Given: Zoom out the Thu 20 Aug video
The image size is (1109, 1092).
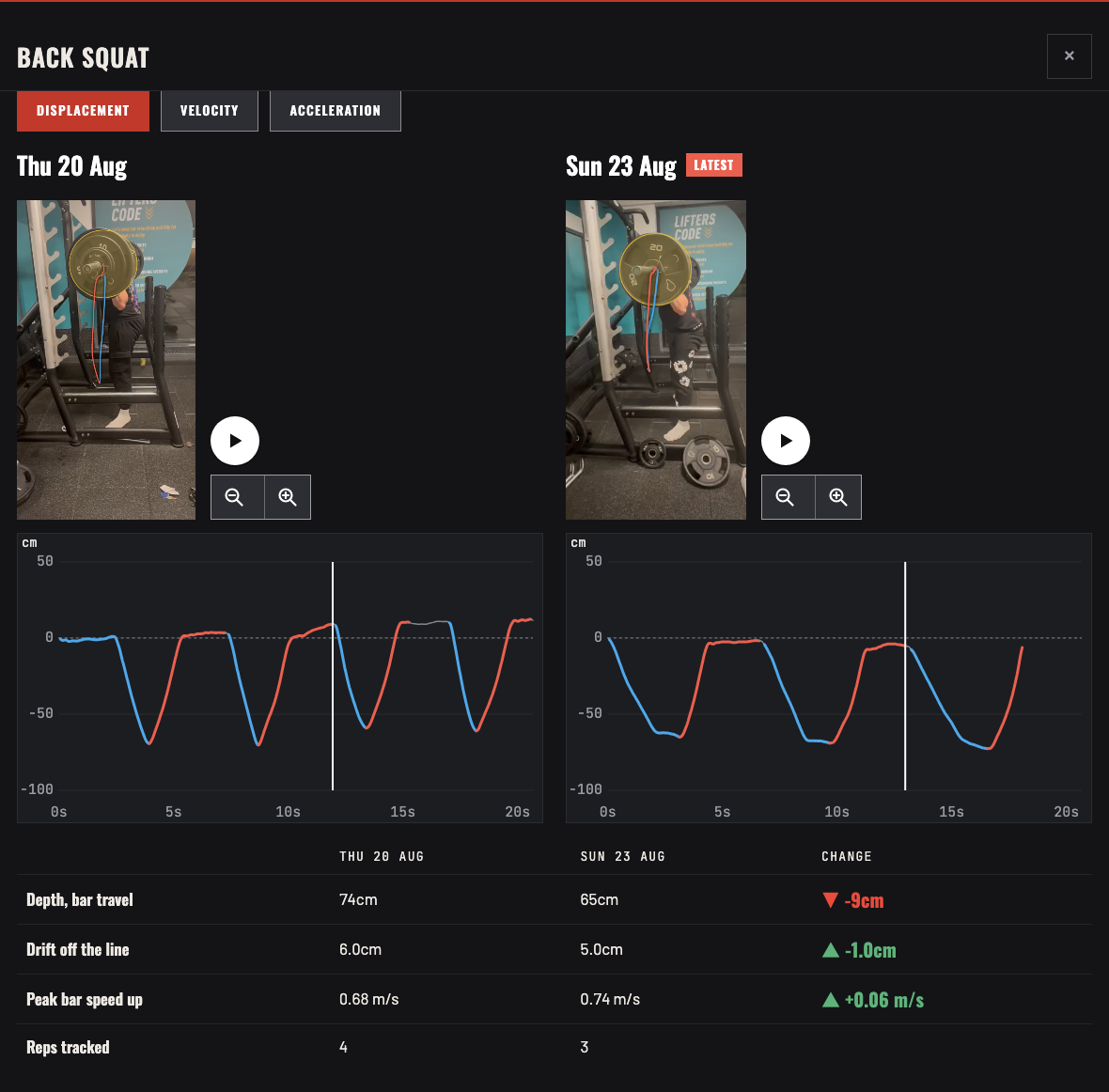Looking at the screenshot, I should [x=237, y=497].
